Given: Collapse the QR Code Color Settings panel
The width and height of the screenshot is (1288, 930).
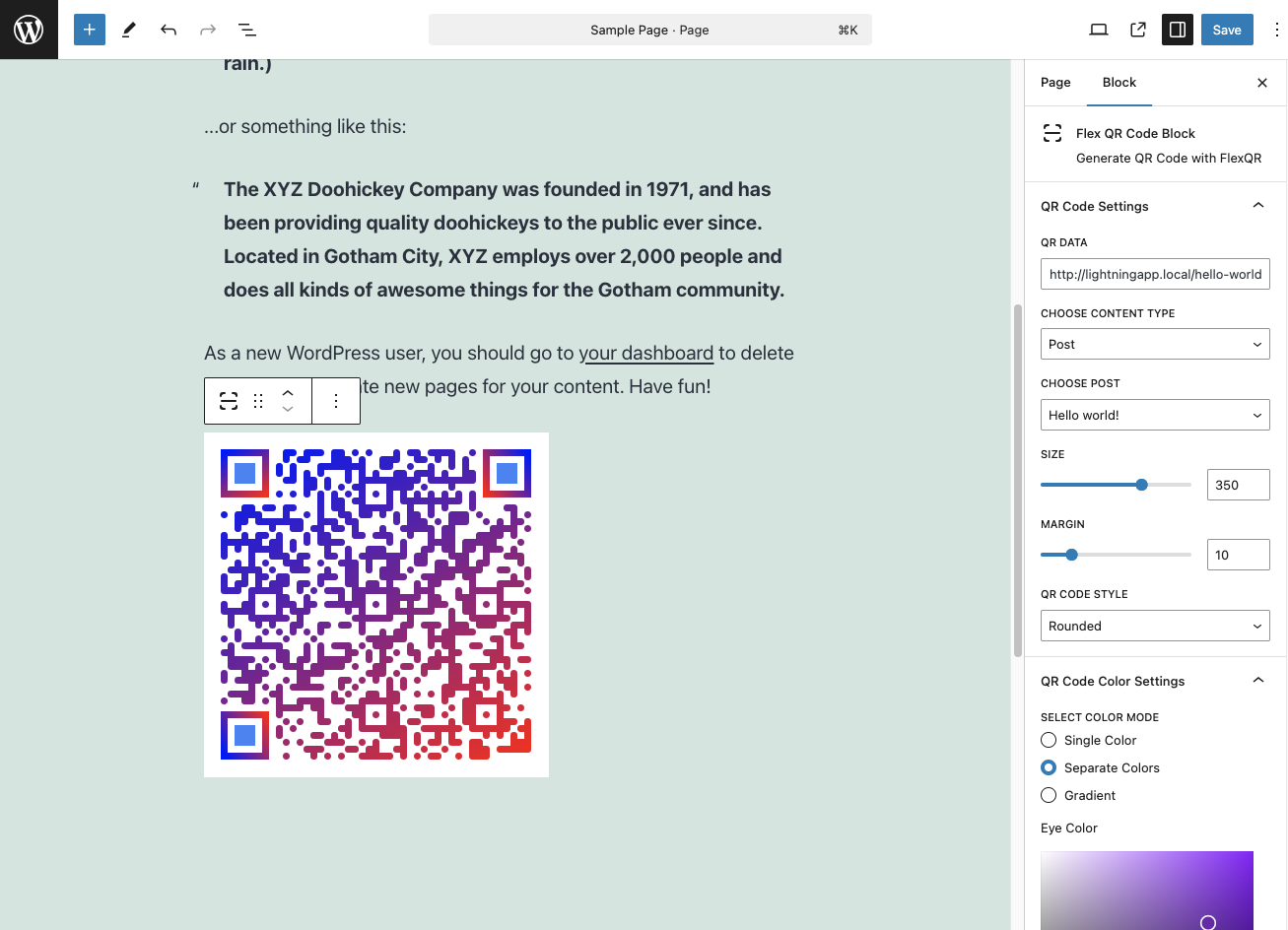Looking at the screenshot, I should tap(1155, 681).
